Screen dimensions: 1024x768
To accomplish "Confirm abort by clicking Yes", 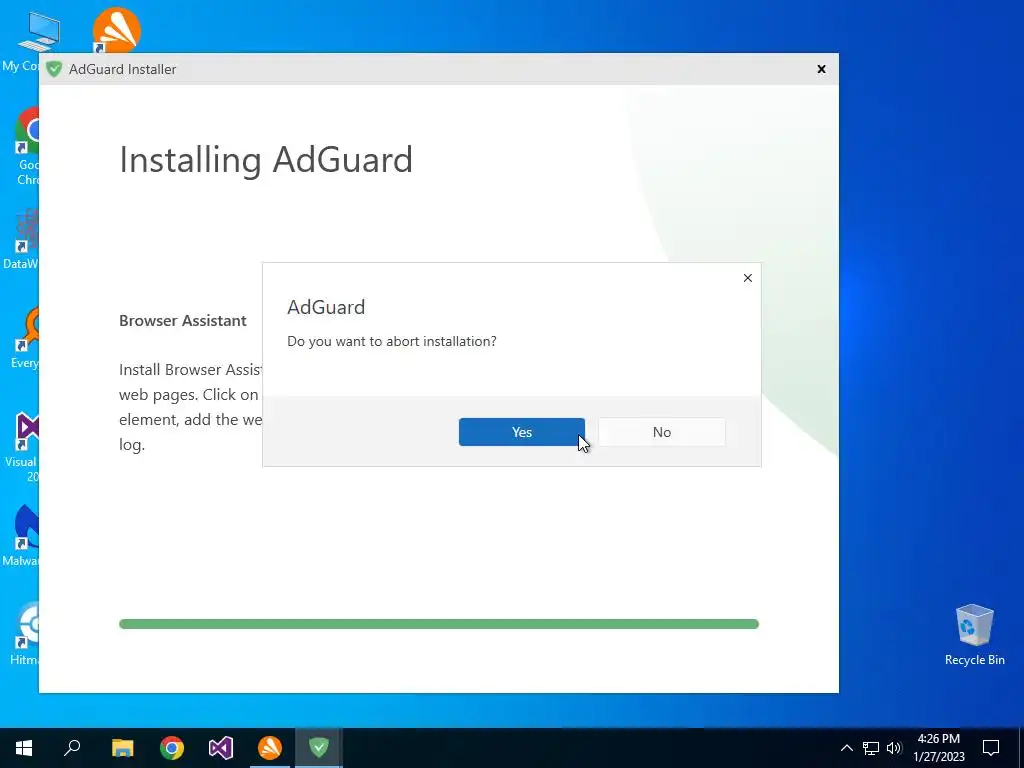I will point(522,432).
